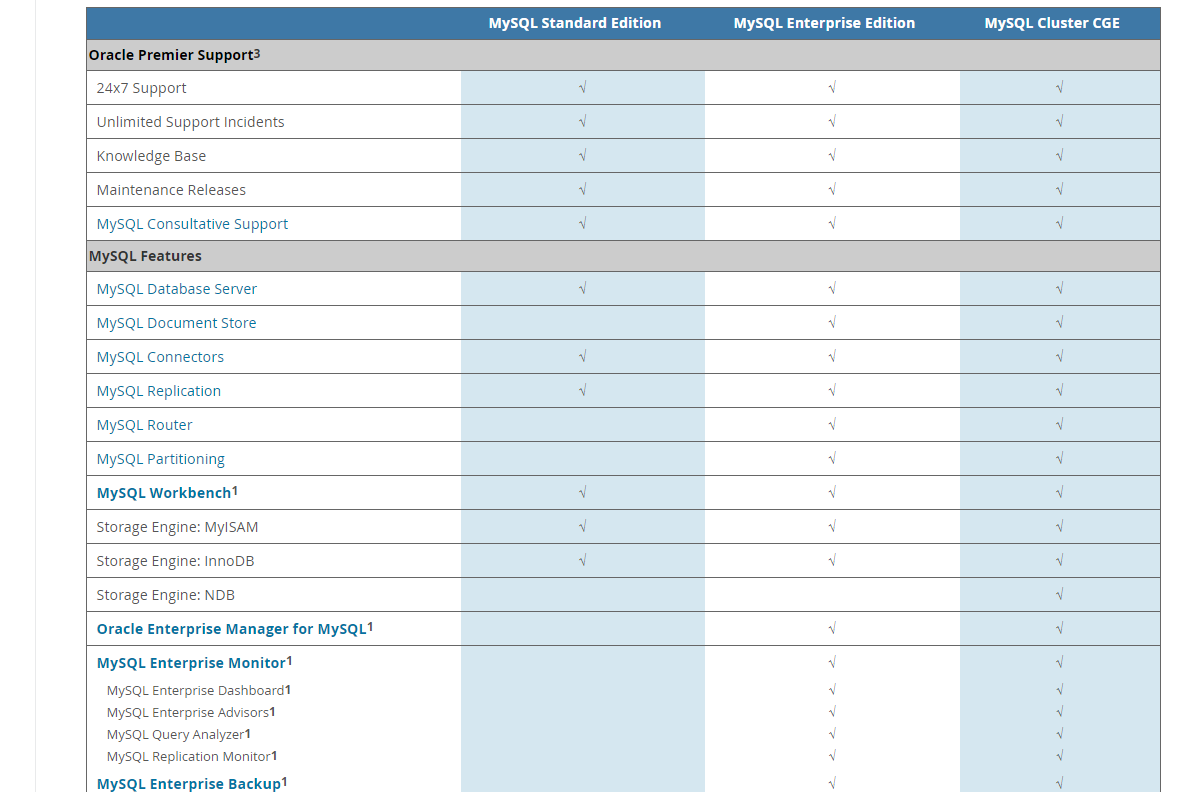Click Cluster CGE checkmark for MySQL Query Analyzer
This screenshot has height=792, width=1203.
[x=1060, y=734]
